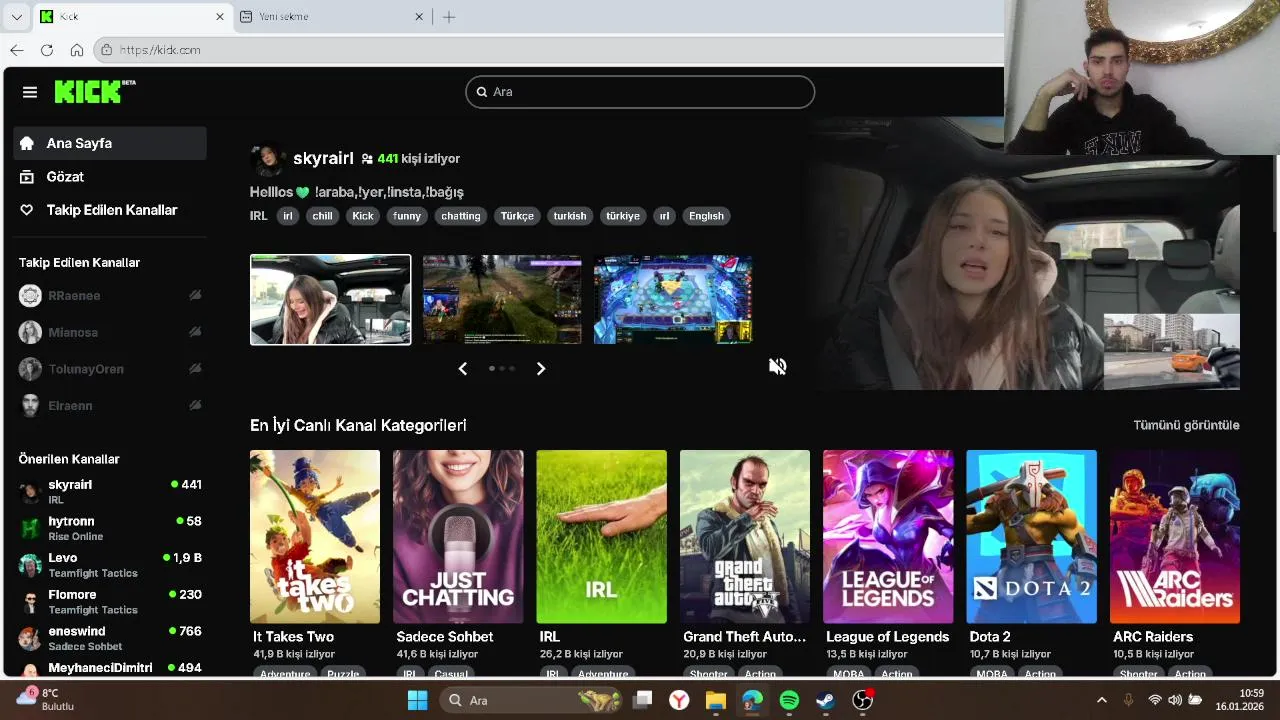Click the chill tag

tap(322, 216)
